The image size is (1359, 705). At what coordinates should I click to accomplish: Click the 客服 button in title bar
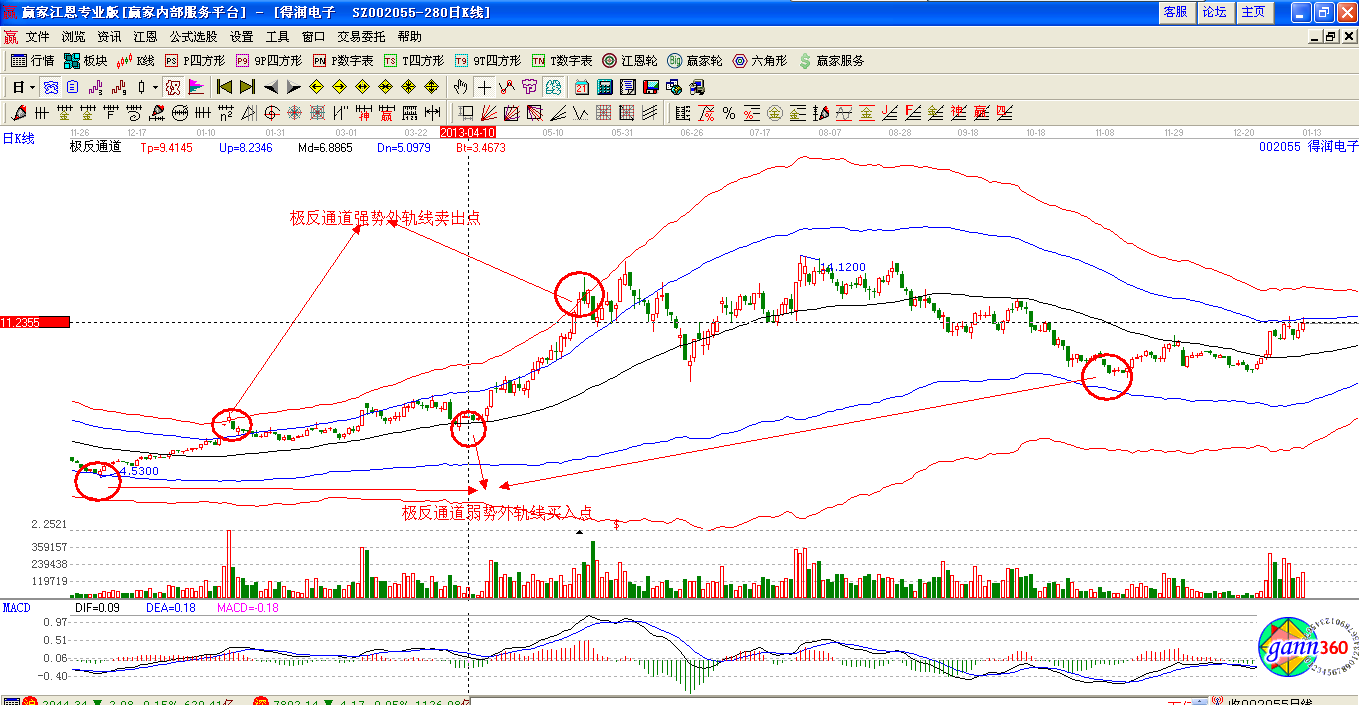(x=1175, y=12)
